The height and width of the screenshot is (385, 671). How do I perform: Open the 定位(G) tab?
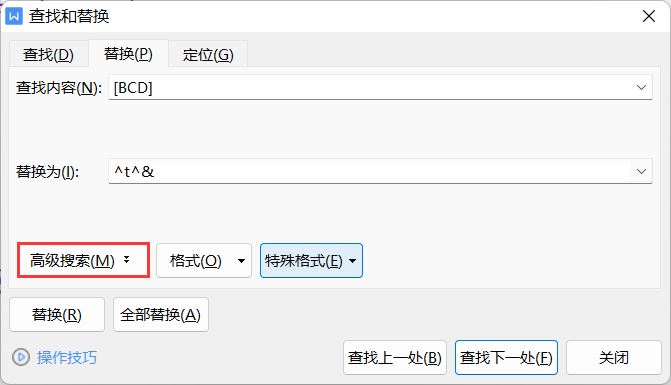pos(208,54)
